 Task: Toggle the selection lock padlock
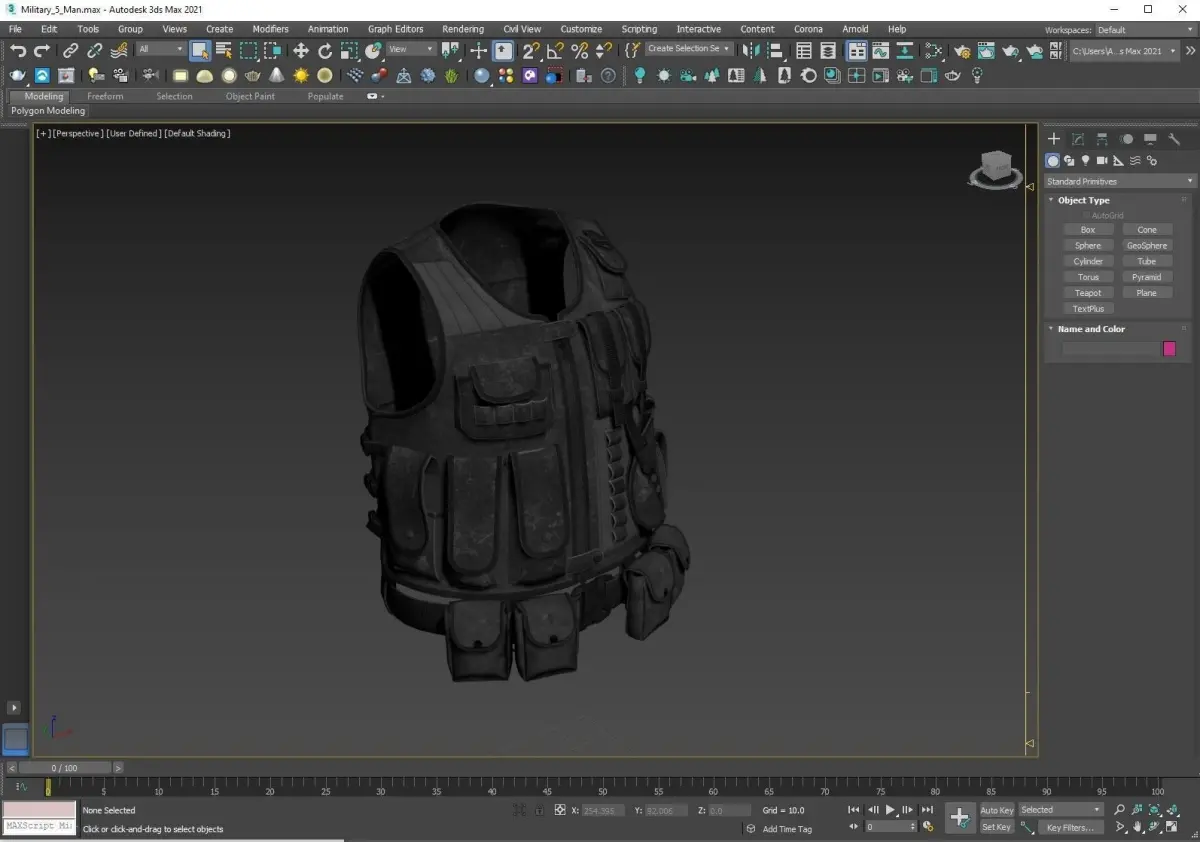click(x=539, y=810)
